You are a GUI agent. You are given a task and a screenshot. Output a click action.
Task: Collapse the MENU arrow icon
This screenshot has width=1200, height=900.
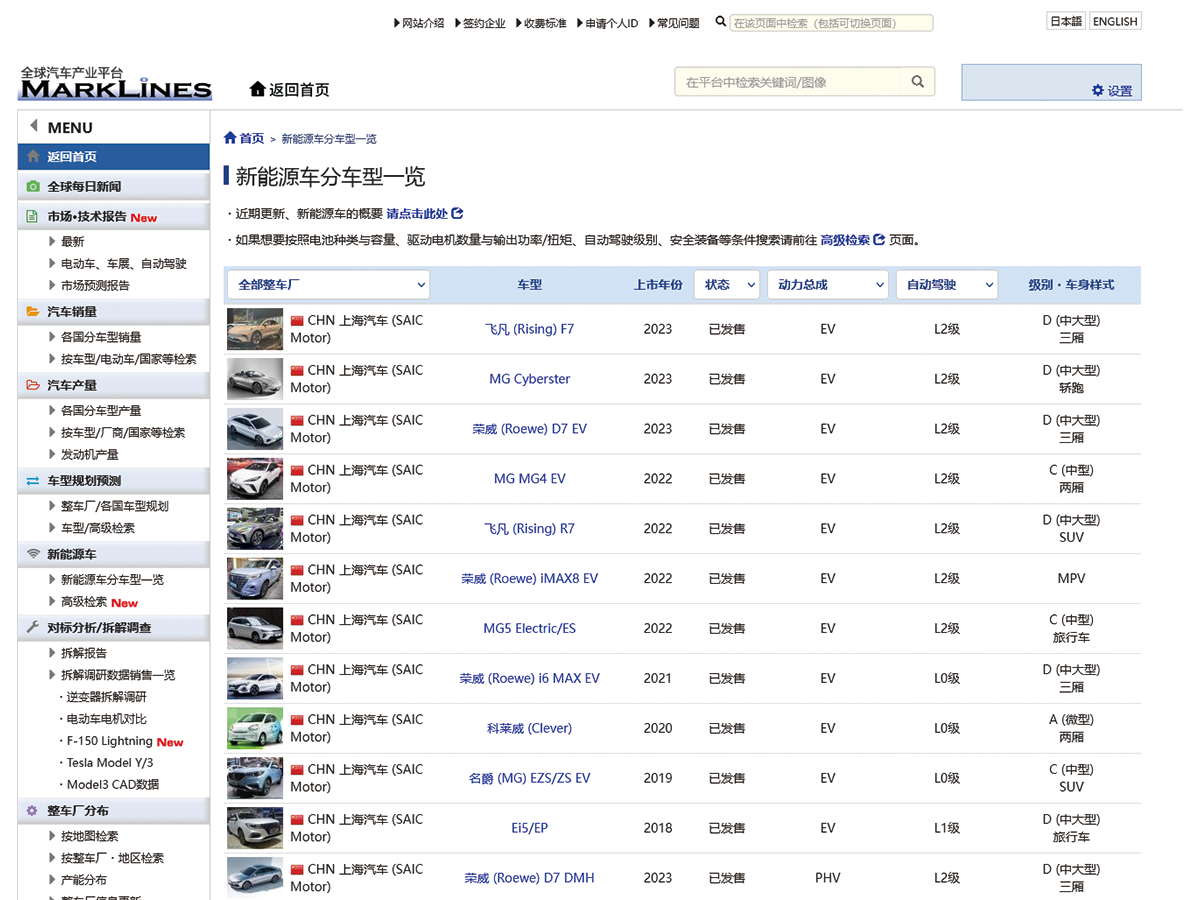point(33,127)
